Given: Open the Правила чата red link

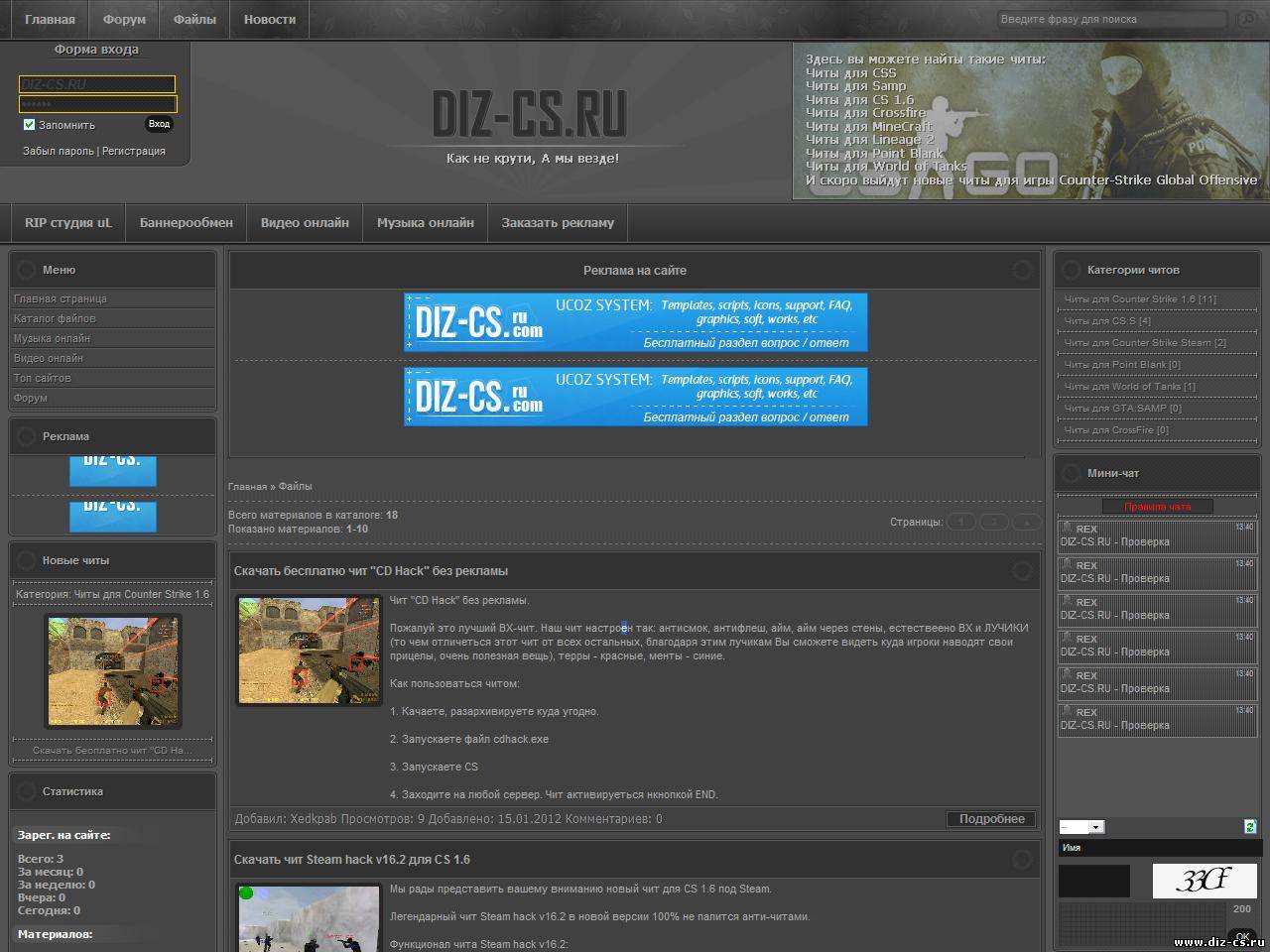Looking at the screenshot, I should coord(1157,506).
